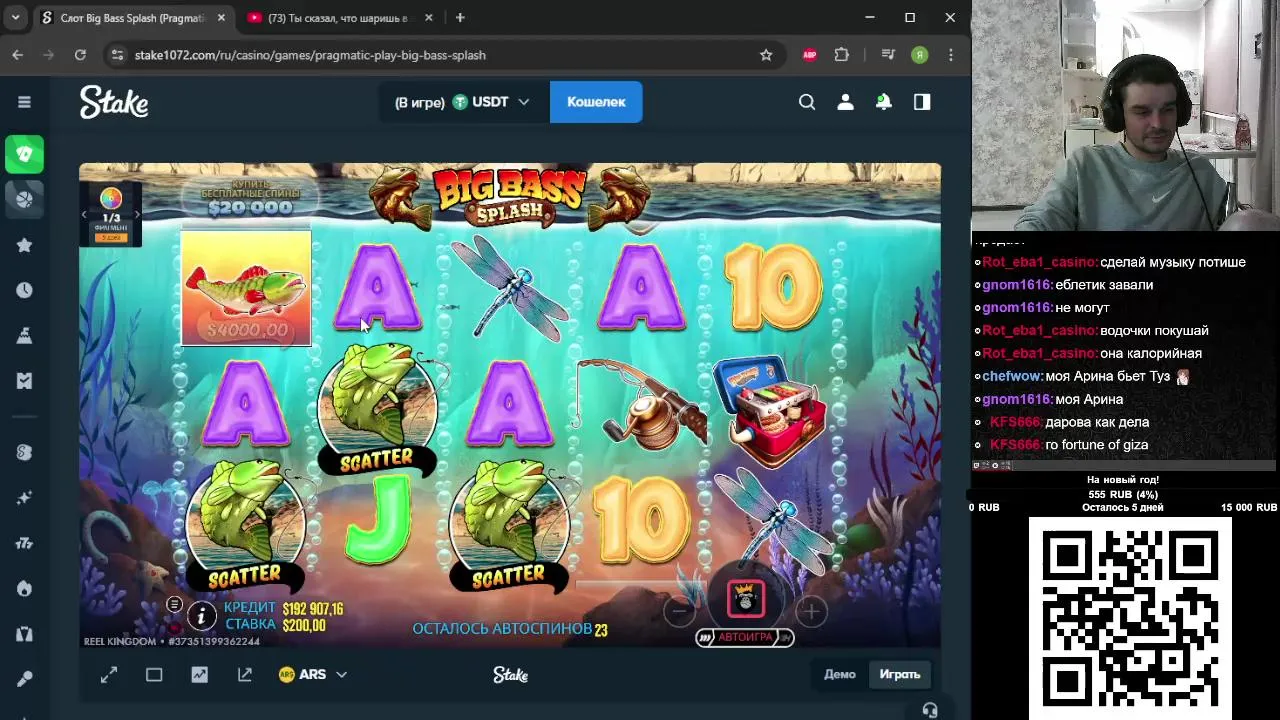Viewport: 1280px width, 720px height.
Task: Reload the page
Action: click(x=80, y=55)
